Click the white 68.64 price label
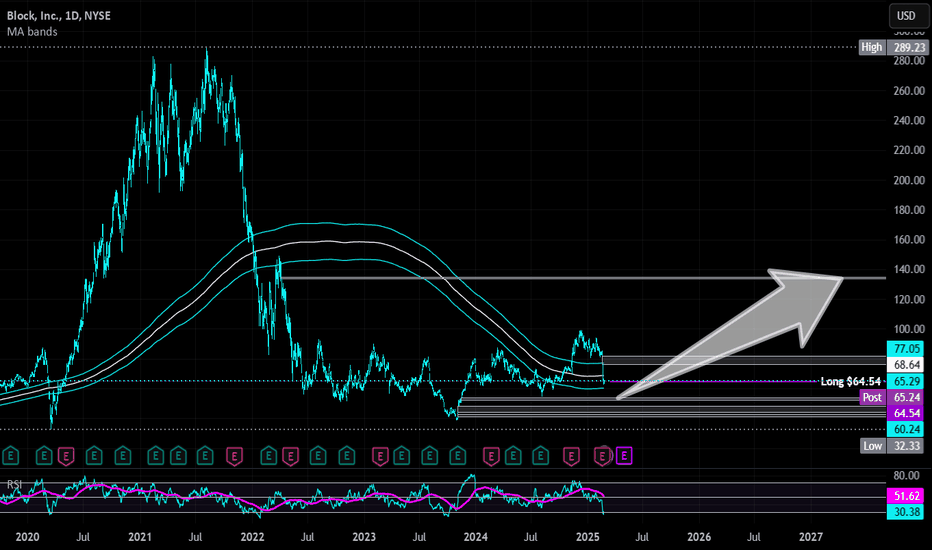932x550 pixels. click(905, 364)
